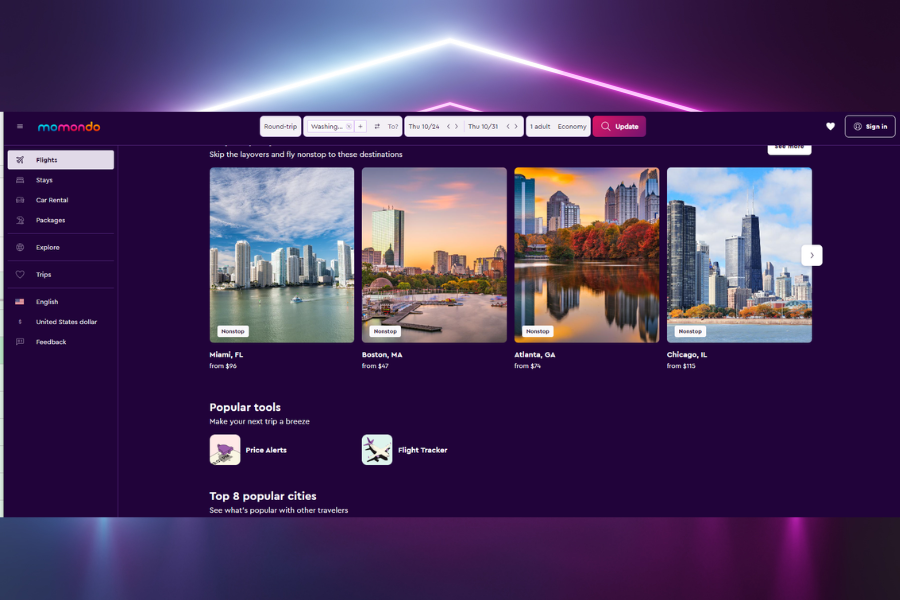Swap origin and destination airports

pyautogui.click(x=377, y=127)
